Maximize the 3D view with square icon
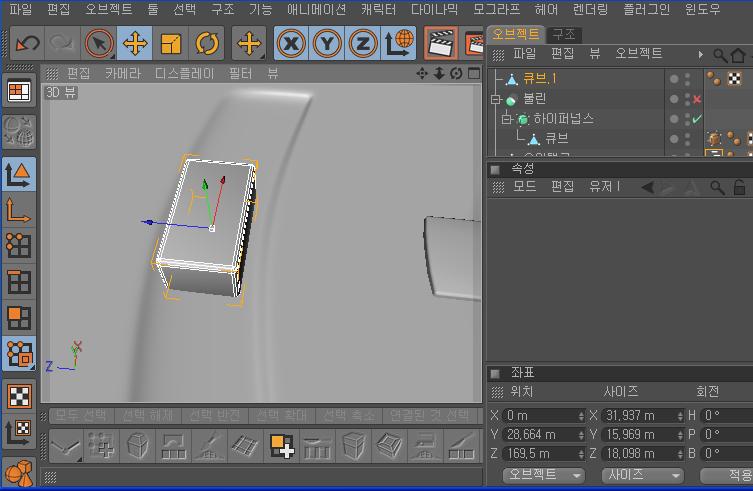This screenshot has width=753, height=491. click(474, 74)
